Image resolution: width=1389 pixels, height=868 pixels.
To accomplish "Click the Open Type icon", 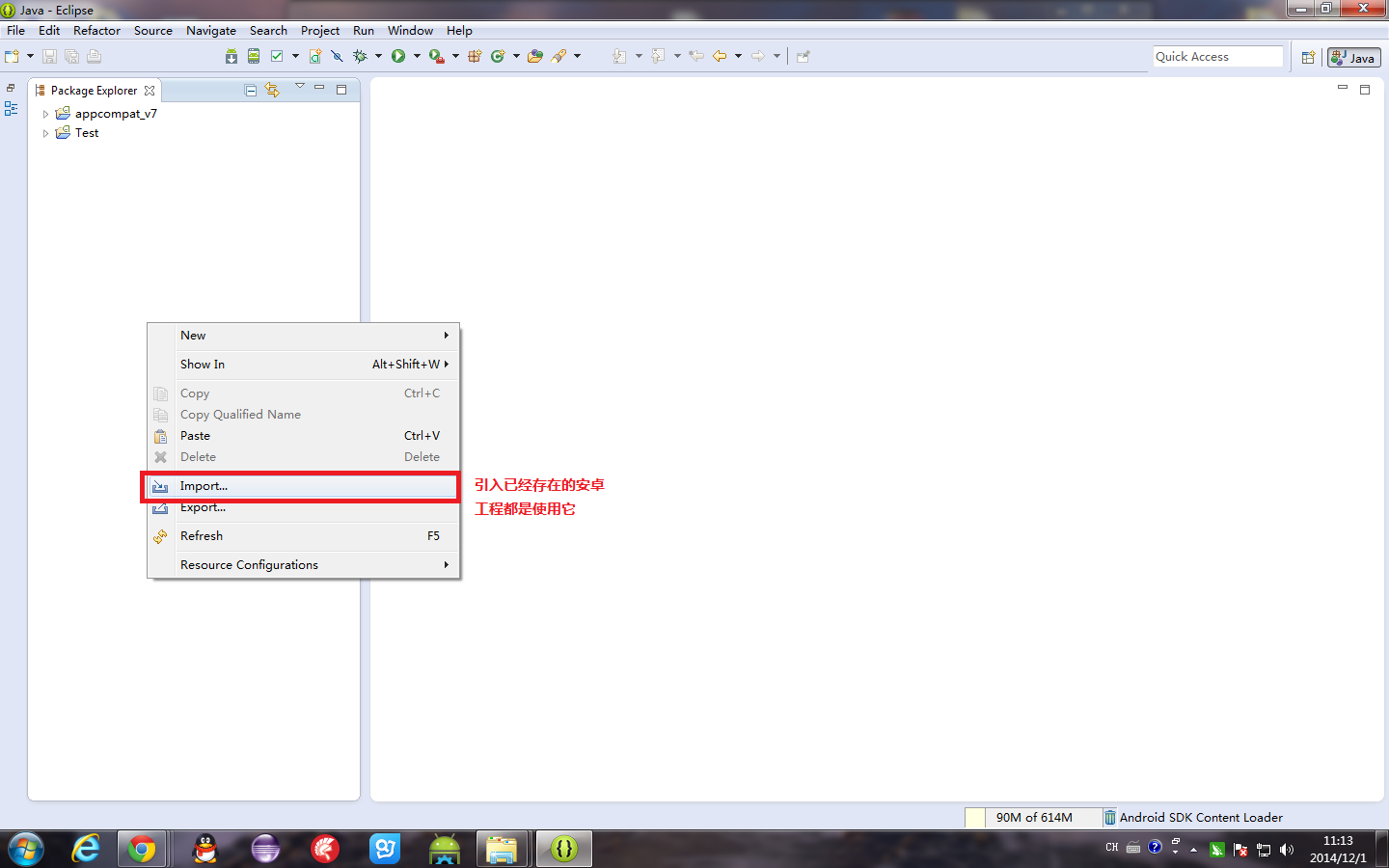I will click(535, 56).
